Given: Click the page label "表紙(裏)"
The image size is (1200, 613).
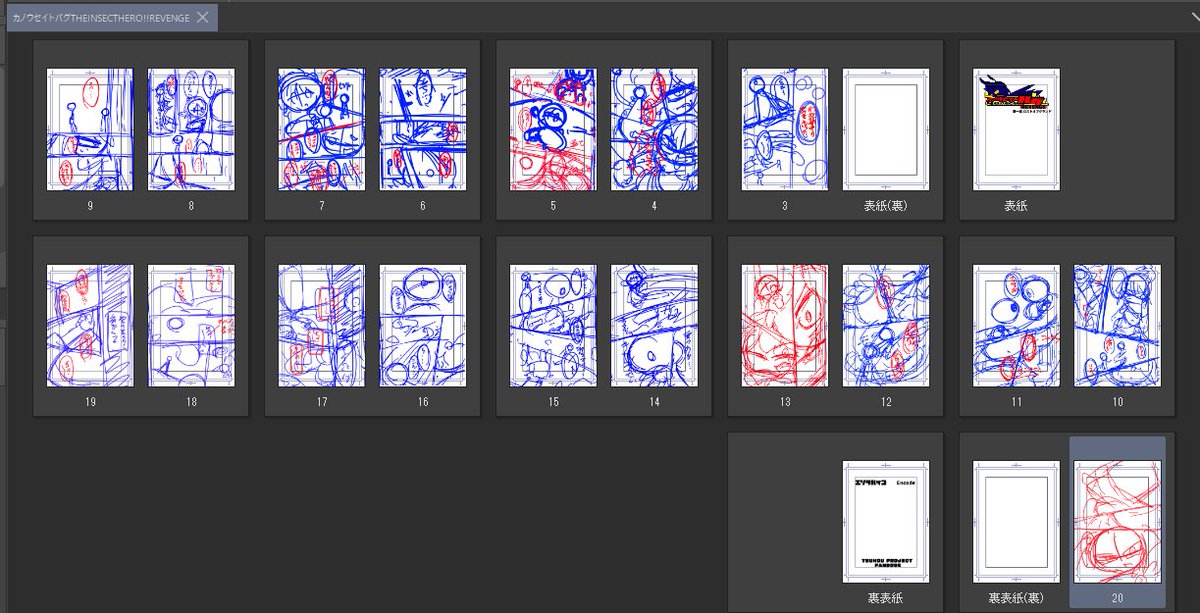Looking at the screenshot, I should coord(886,205).
